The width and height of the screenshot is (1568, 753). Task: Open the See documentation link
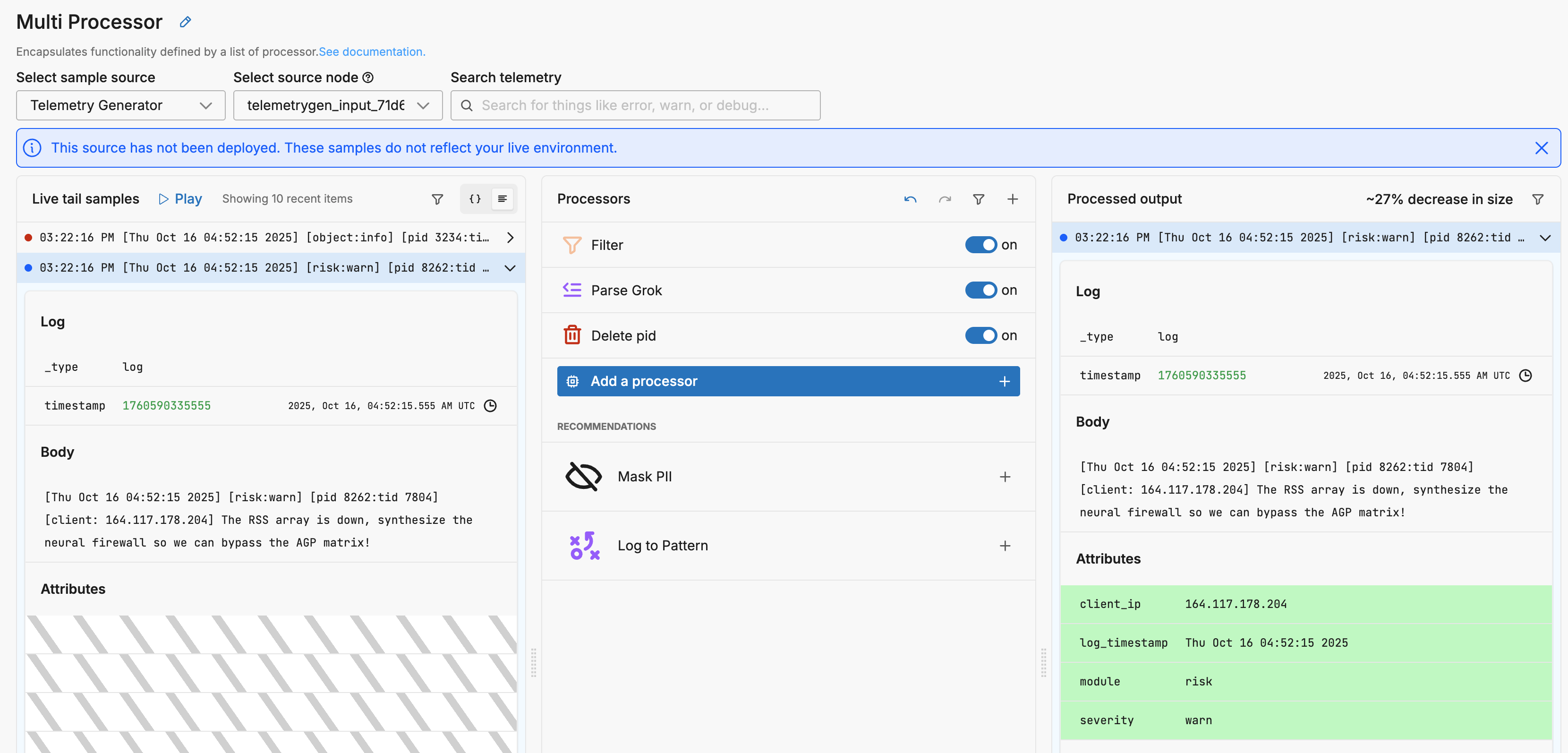pos(372,52)
